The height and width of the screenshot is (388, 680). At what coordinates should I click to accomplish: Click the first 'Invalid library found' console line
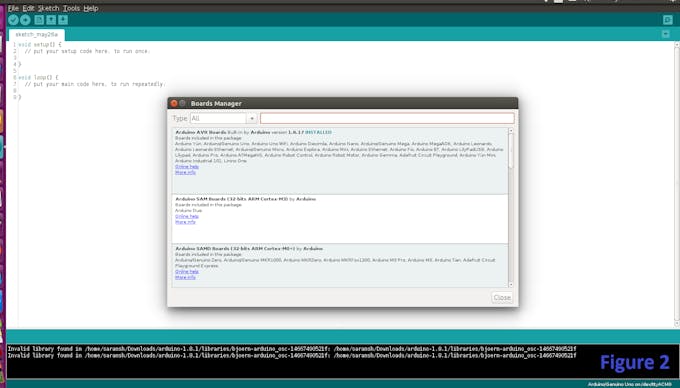click(292, 349)
